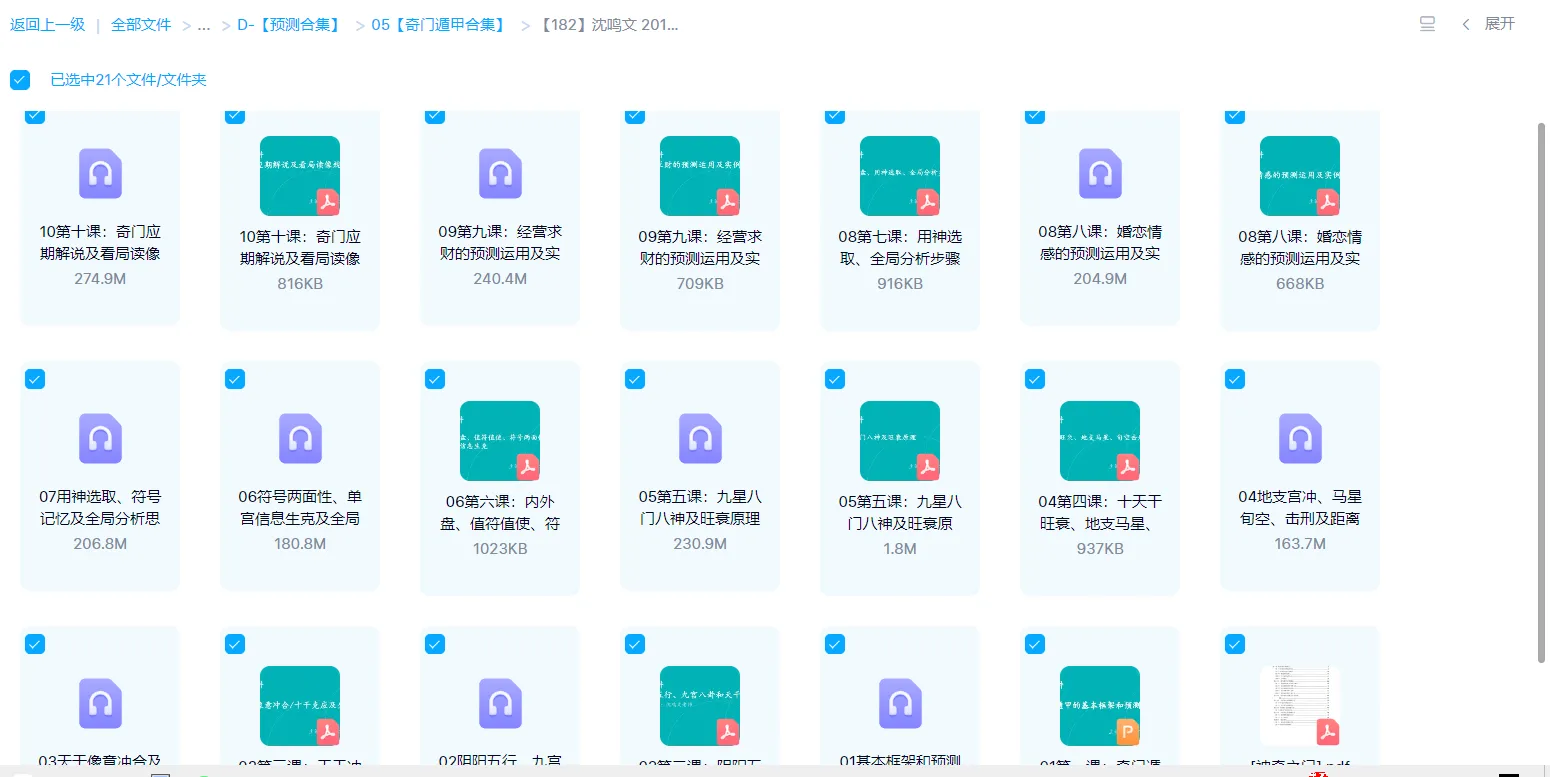Click the headphone icon of 02阴阳五行 file
This screenshot has width=1550, height=777.
click(500, 703)
